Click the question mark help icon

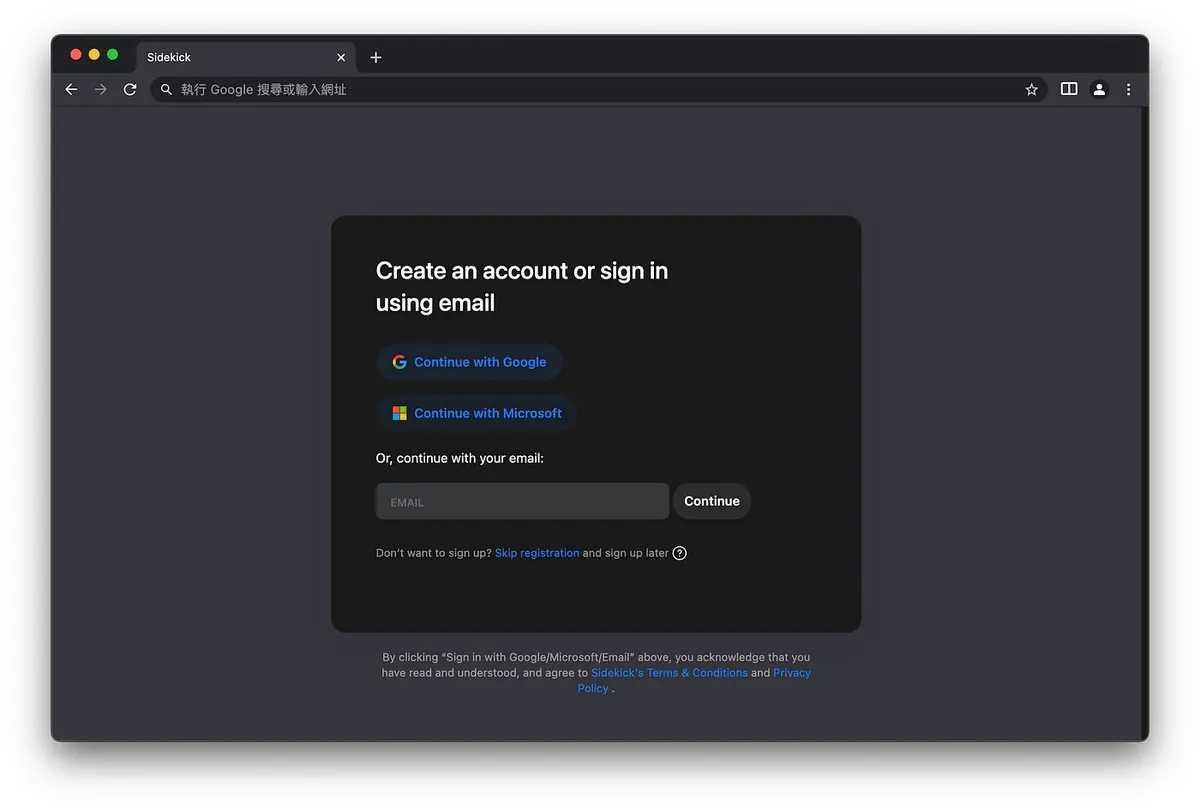(680, 553)
